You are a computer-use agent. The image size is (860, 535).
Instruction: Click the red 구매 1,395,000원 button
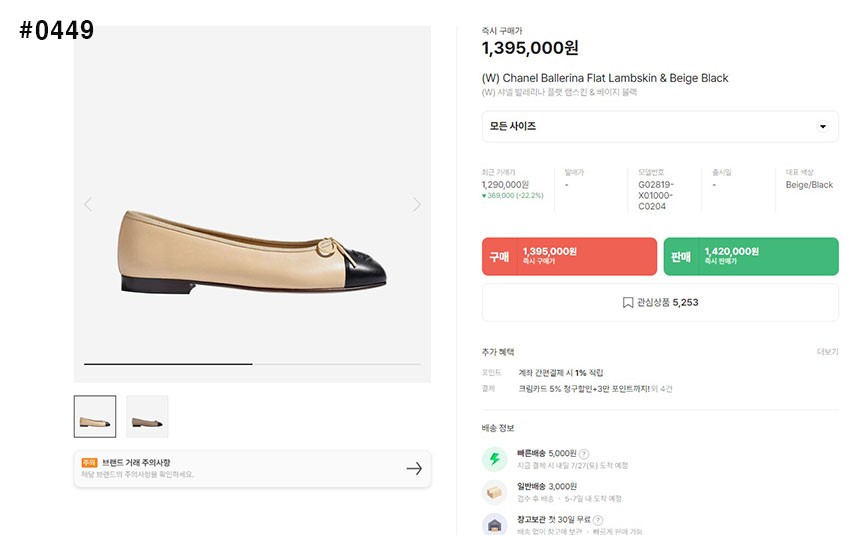(x=569, y=256)
